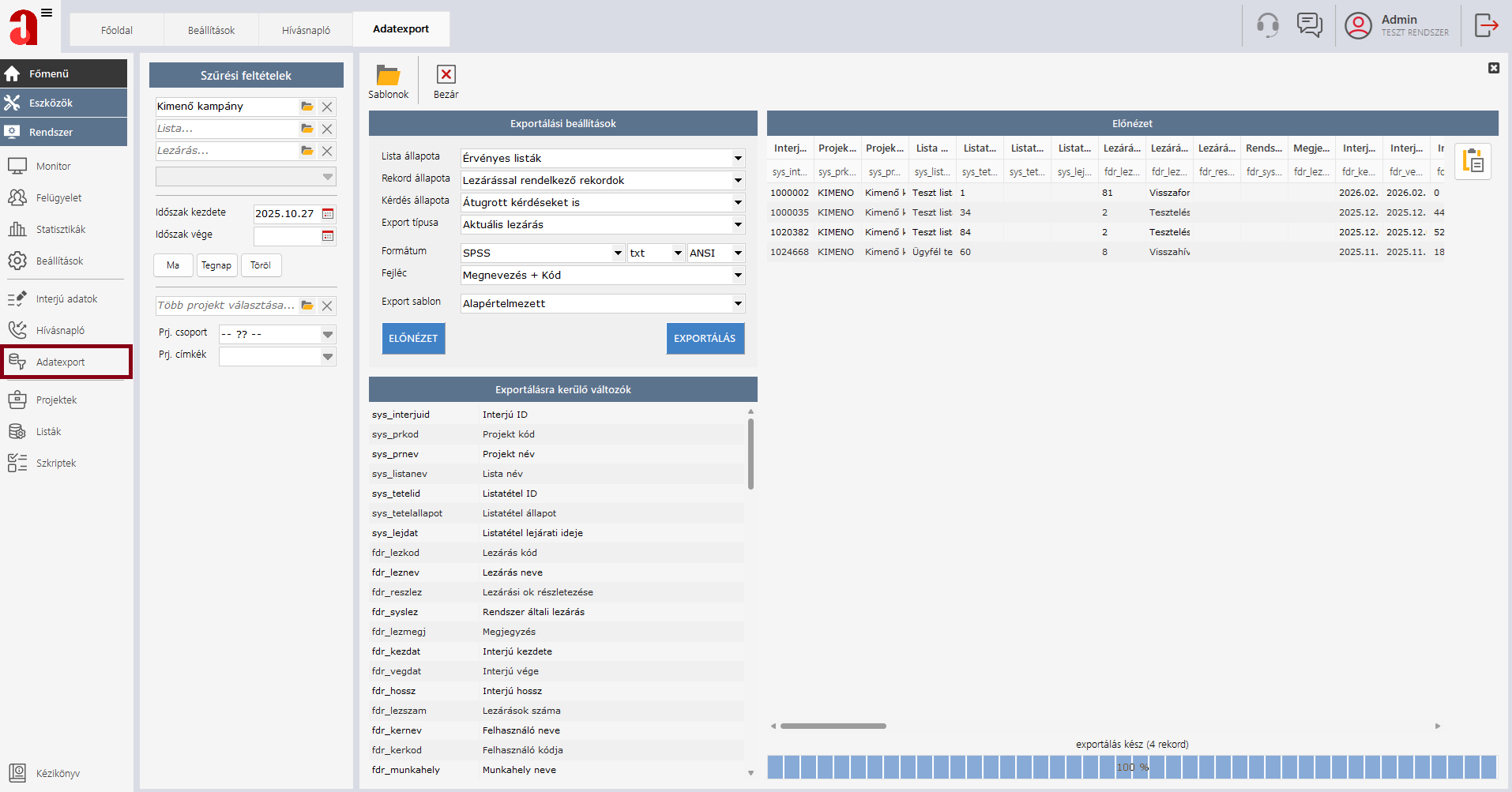Click the headset support icon
The height and width of the screenshot is (792, 1512).
pyautogui.click(x=1267, y=25)
